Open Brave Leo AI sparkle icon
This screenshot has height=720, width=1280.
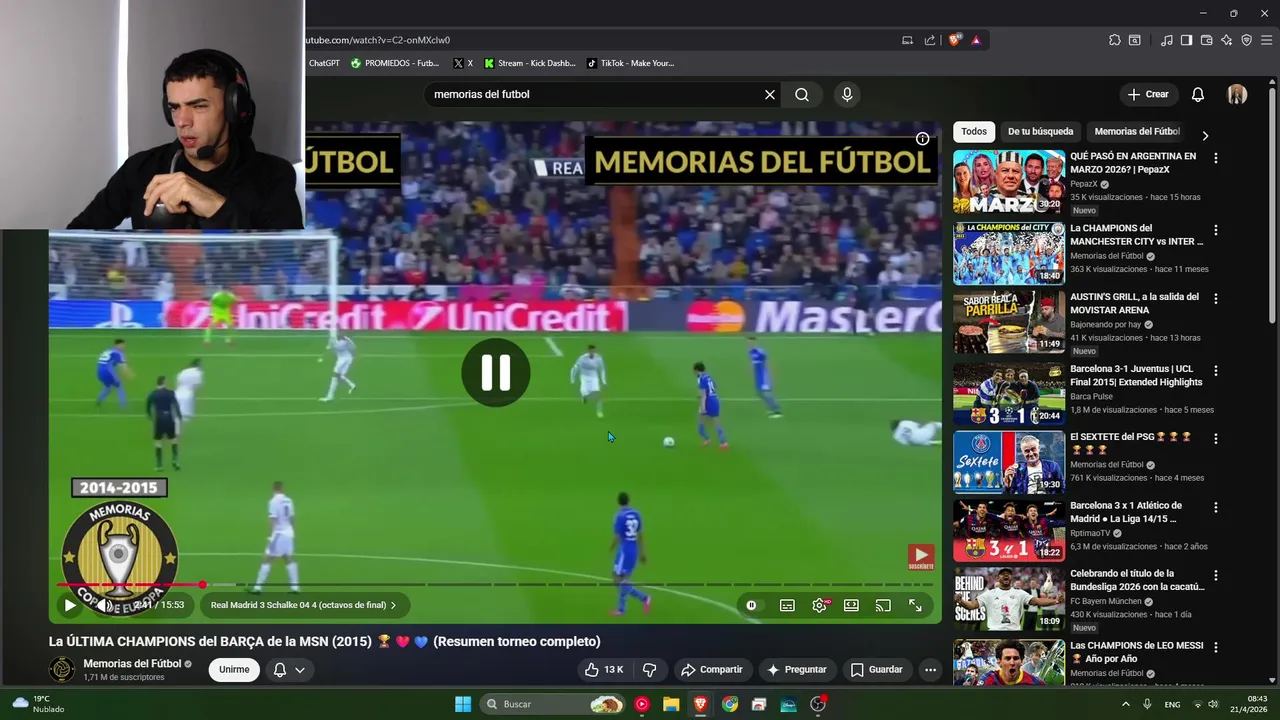(x=1226, y=40)
